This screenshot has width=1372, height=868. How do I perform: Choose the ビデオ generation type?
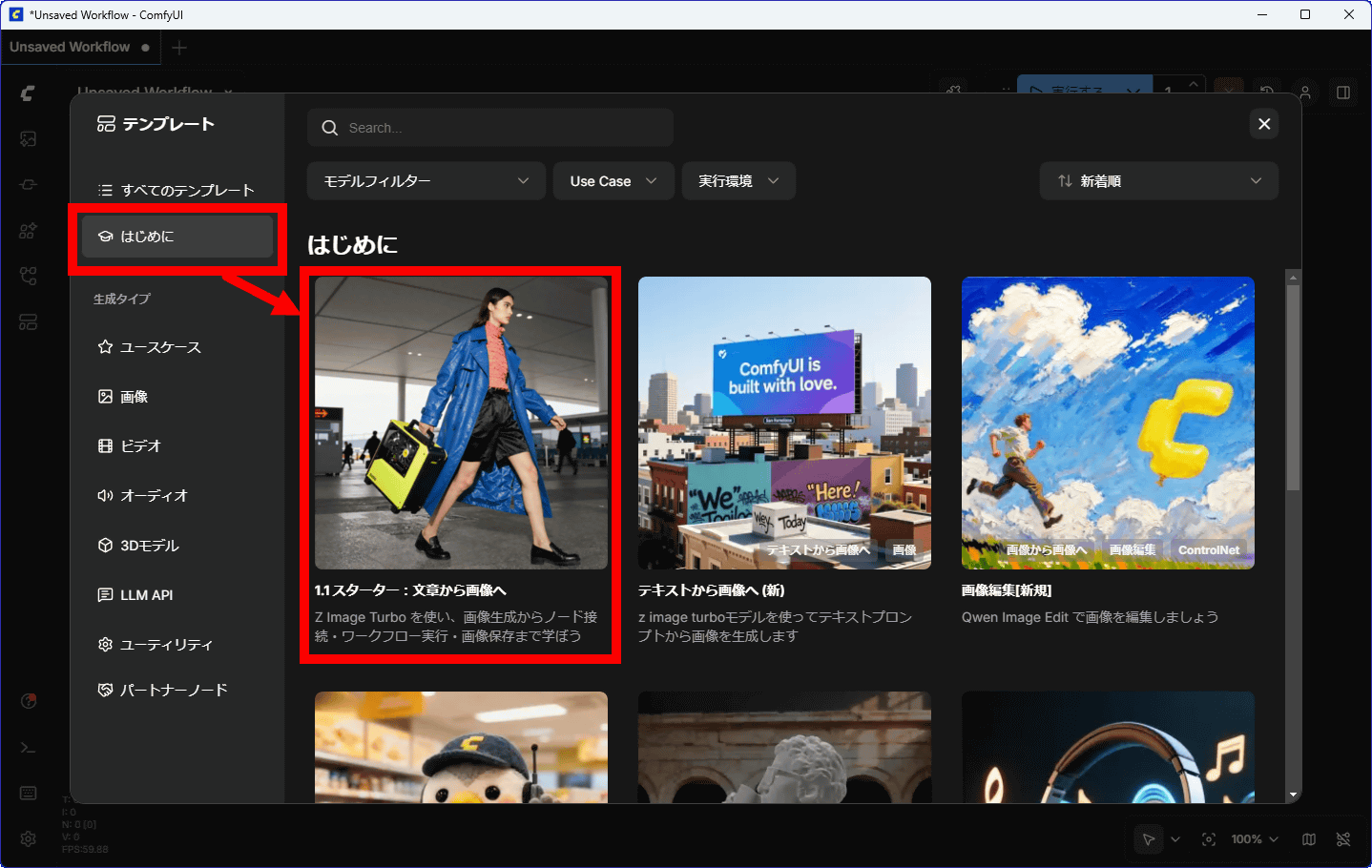coord(140,446)
